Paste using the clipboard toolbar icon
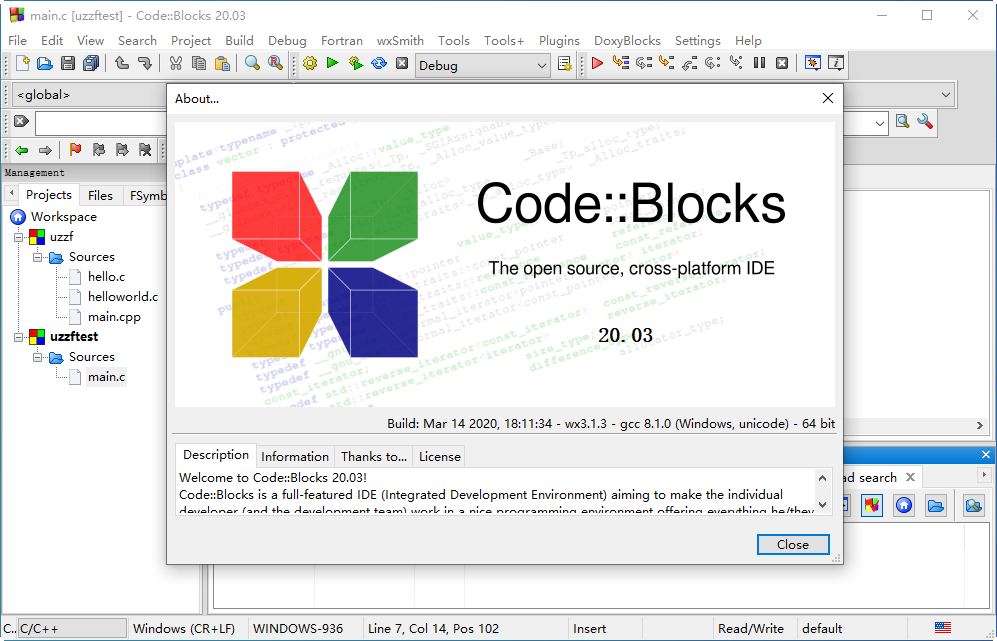Viewport: 997px width, 641px height. [222, 63]
